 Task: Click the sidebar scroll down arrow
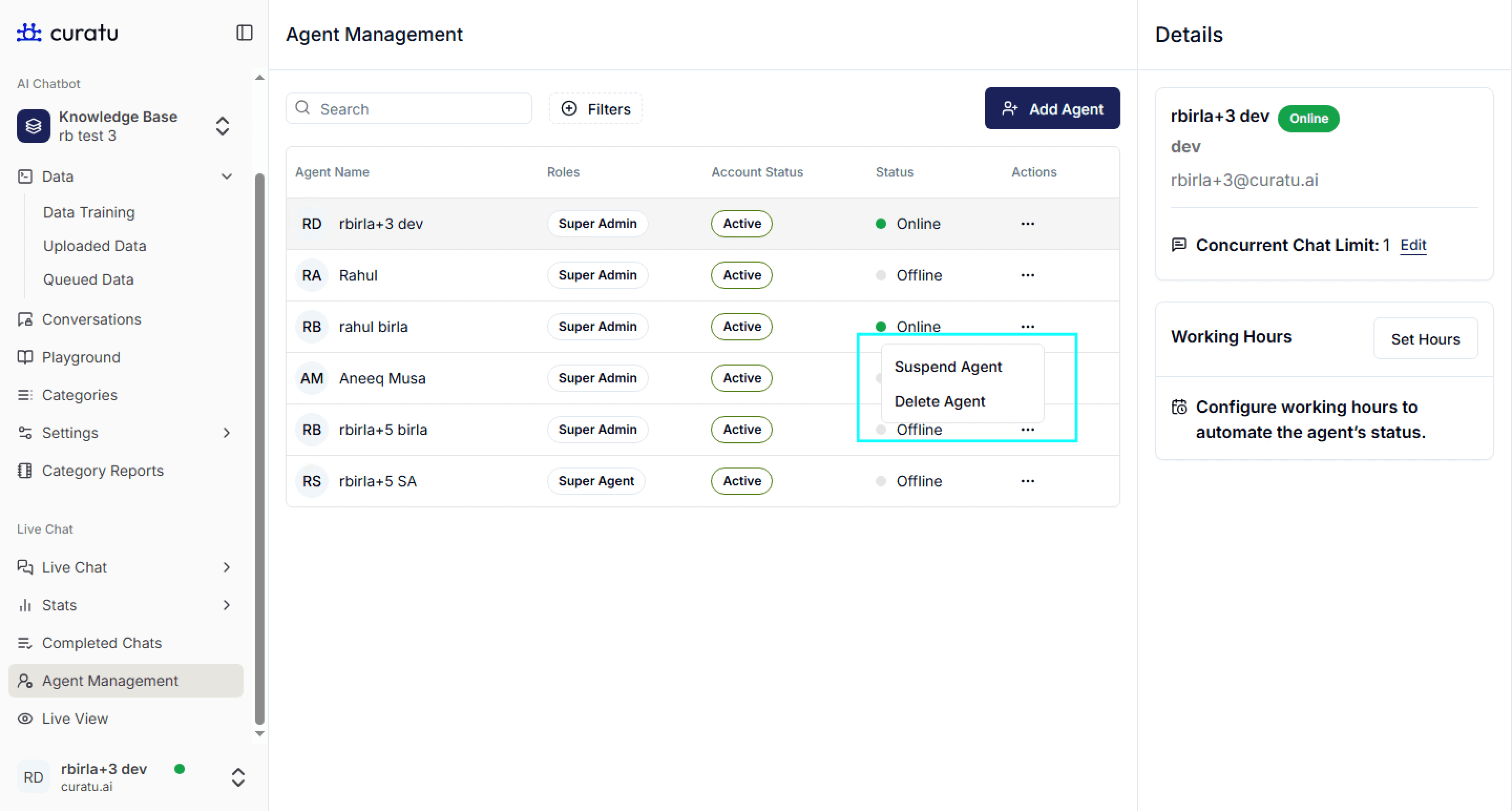point(259,733)
